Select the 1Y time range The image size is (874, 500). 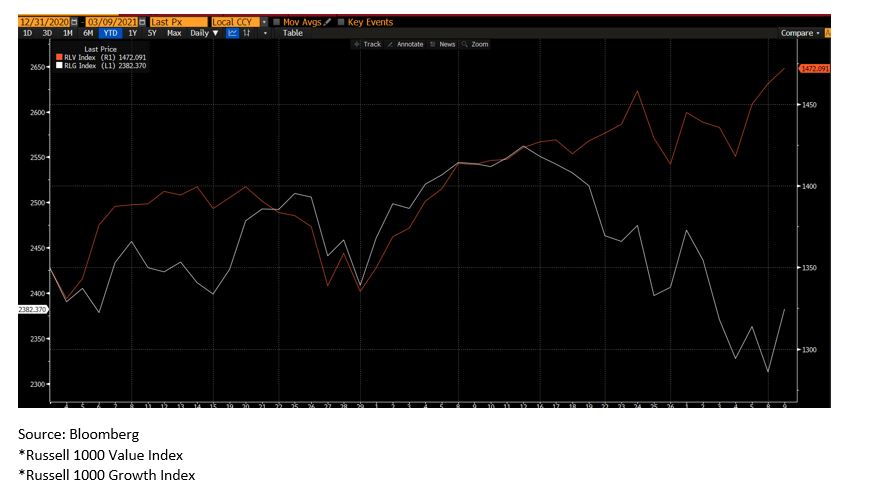point(132,33)
